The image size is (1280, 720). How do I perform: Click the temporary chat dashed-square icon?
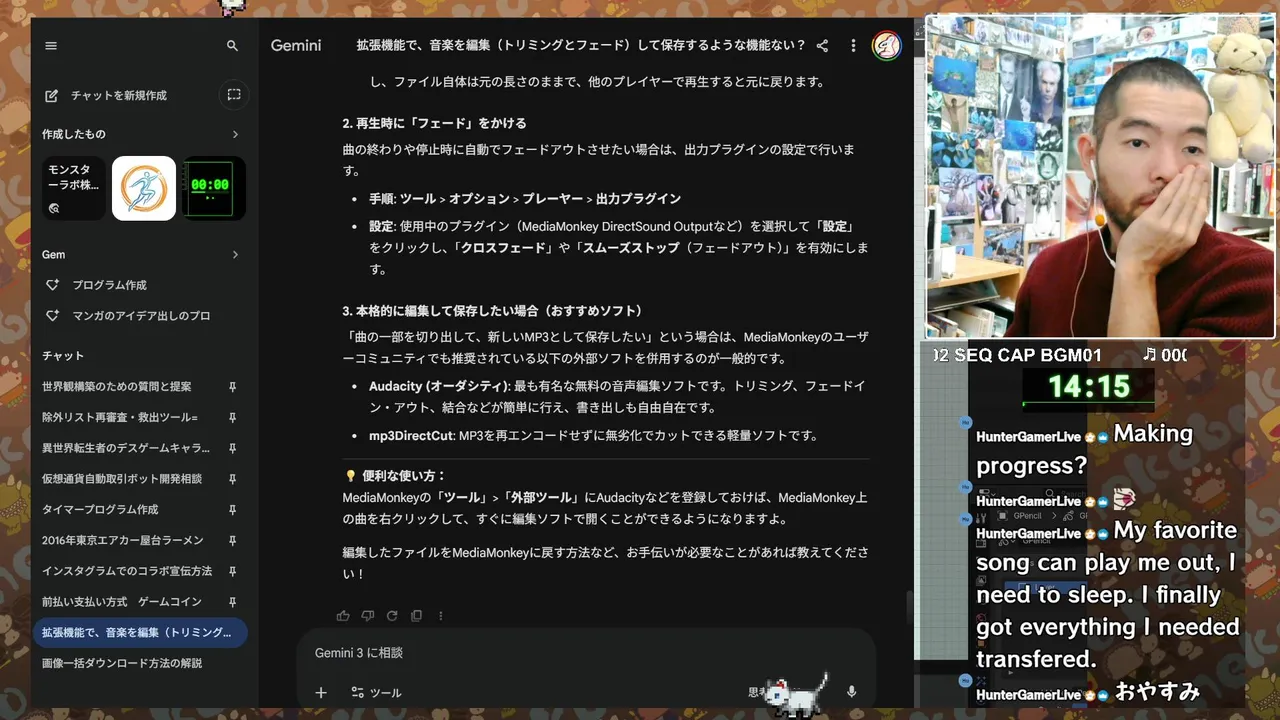pyautogui.click(x=234, y=95)
